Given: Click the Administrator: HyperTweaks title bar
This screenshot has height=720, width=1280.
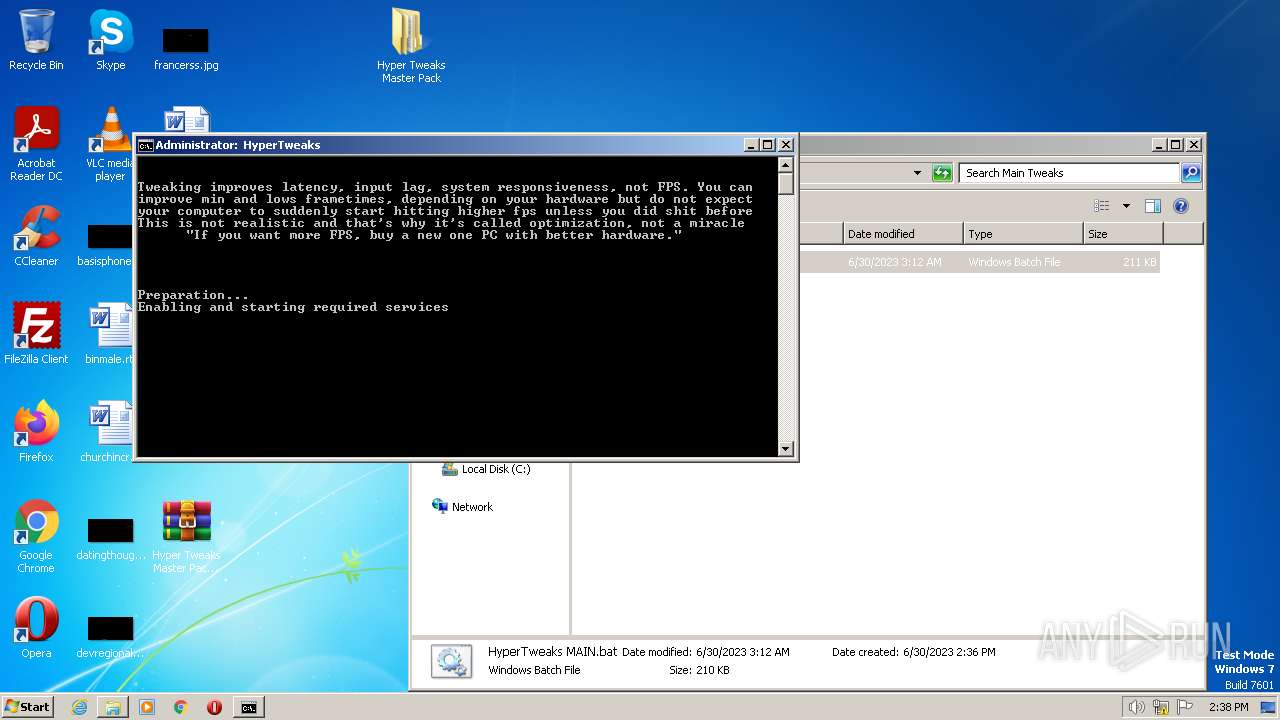Looking at the screenshot, I should pyautogui.click(x=440, y=145).
